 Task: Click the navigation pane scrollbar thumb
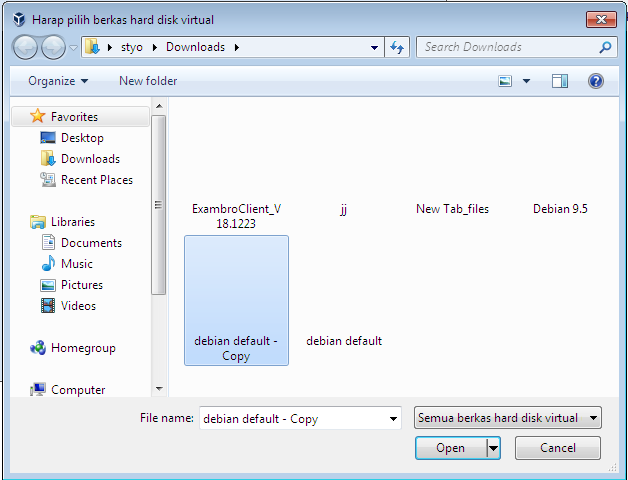point(159,205)
